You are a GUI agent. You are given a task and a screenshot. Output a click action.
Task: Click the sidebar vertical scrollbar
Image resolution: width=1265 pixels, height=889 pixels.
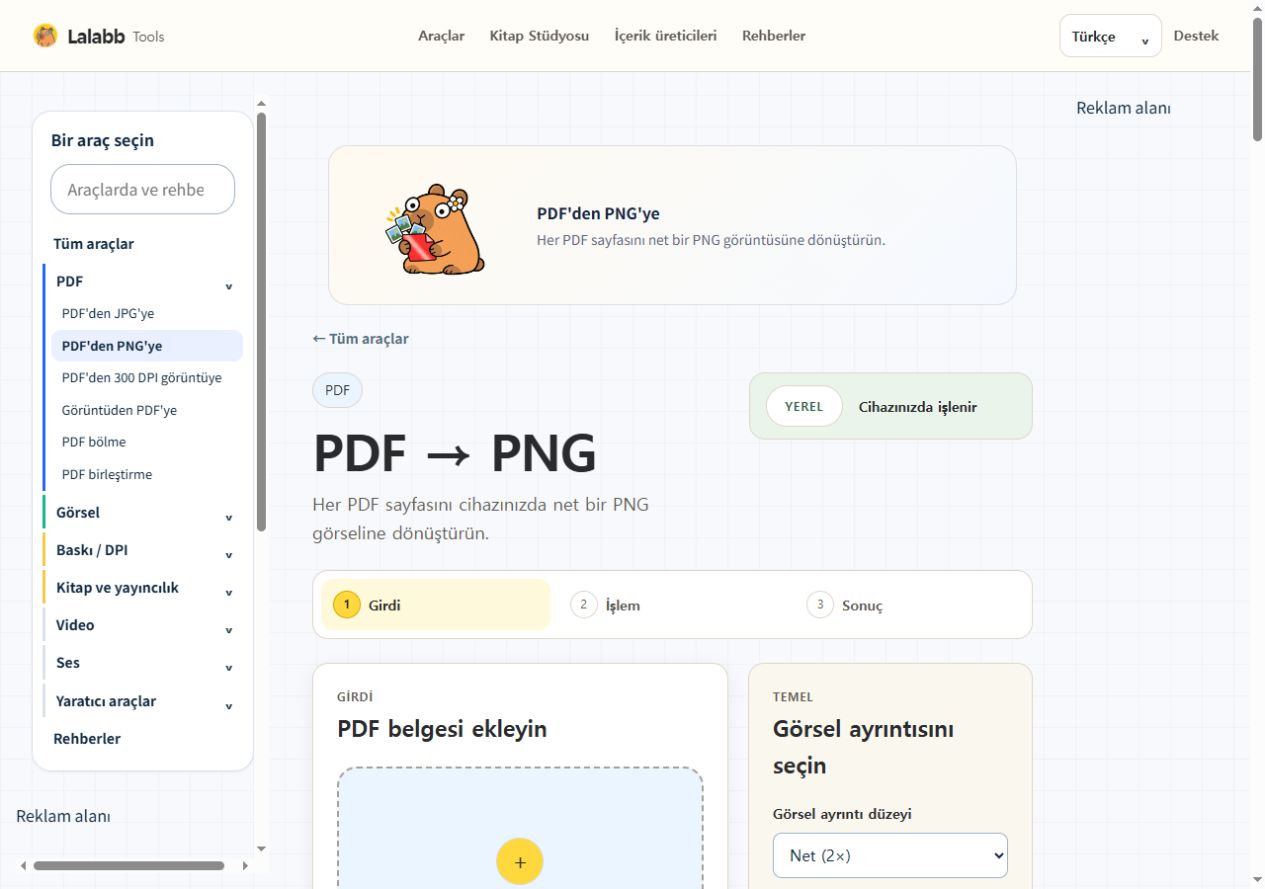[x=262, y=320]
